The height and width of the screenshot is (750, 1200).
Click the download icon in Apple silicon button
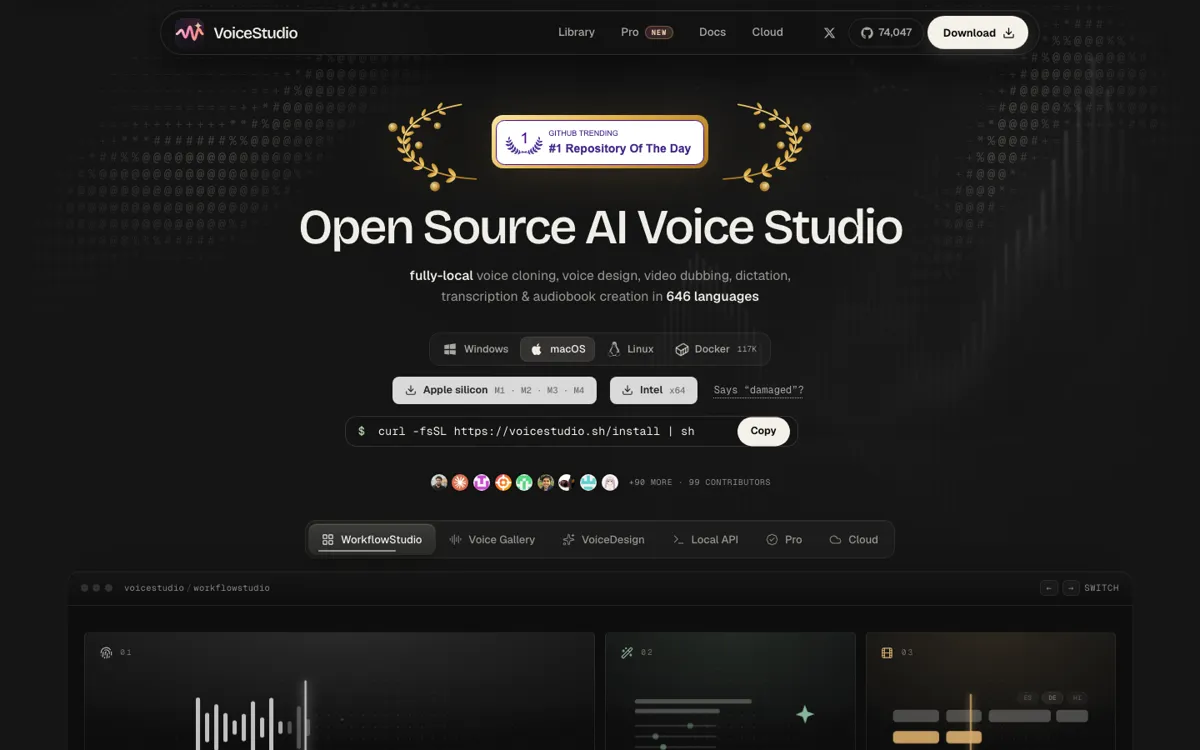pyautogui.click(x=411, y=390)
